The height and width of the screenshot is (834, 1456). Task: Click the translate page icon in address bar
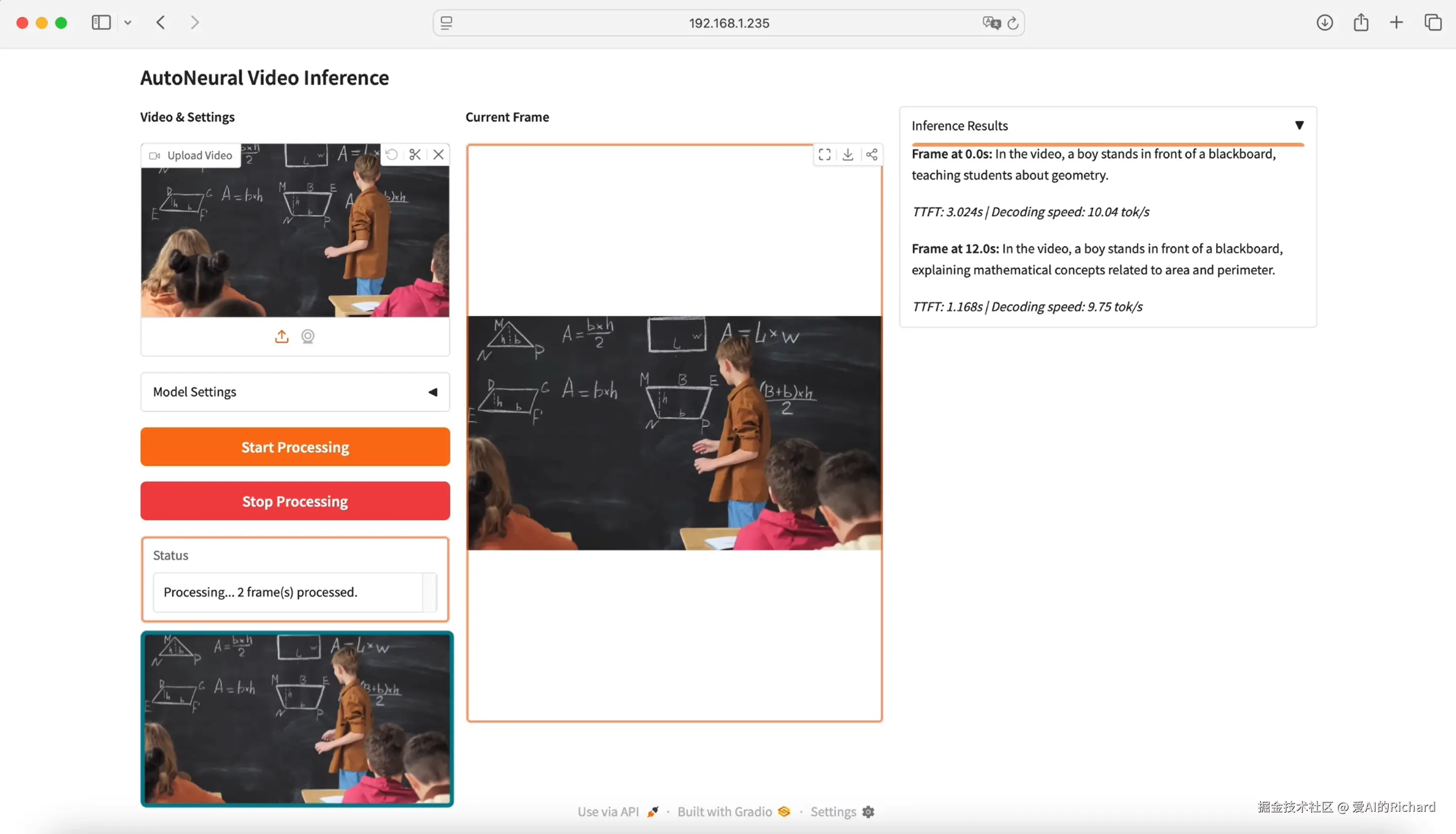pyautogui.click(x=991, y=23)
